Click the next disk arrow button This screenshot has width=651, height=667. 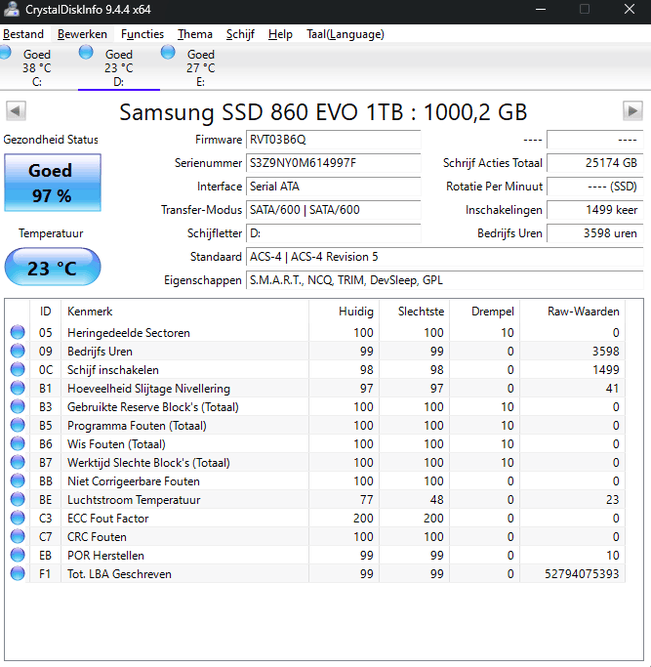pyautogui.click(x=633, y=111)
